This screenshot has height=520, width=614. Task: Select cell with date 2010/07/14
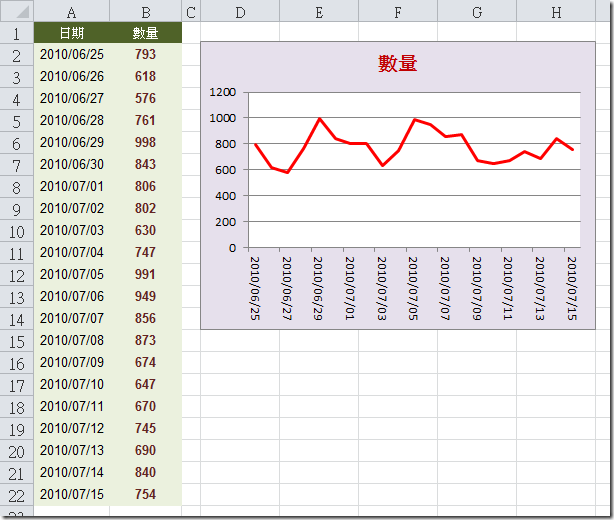click(x=72, y=472)
